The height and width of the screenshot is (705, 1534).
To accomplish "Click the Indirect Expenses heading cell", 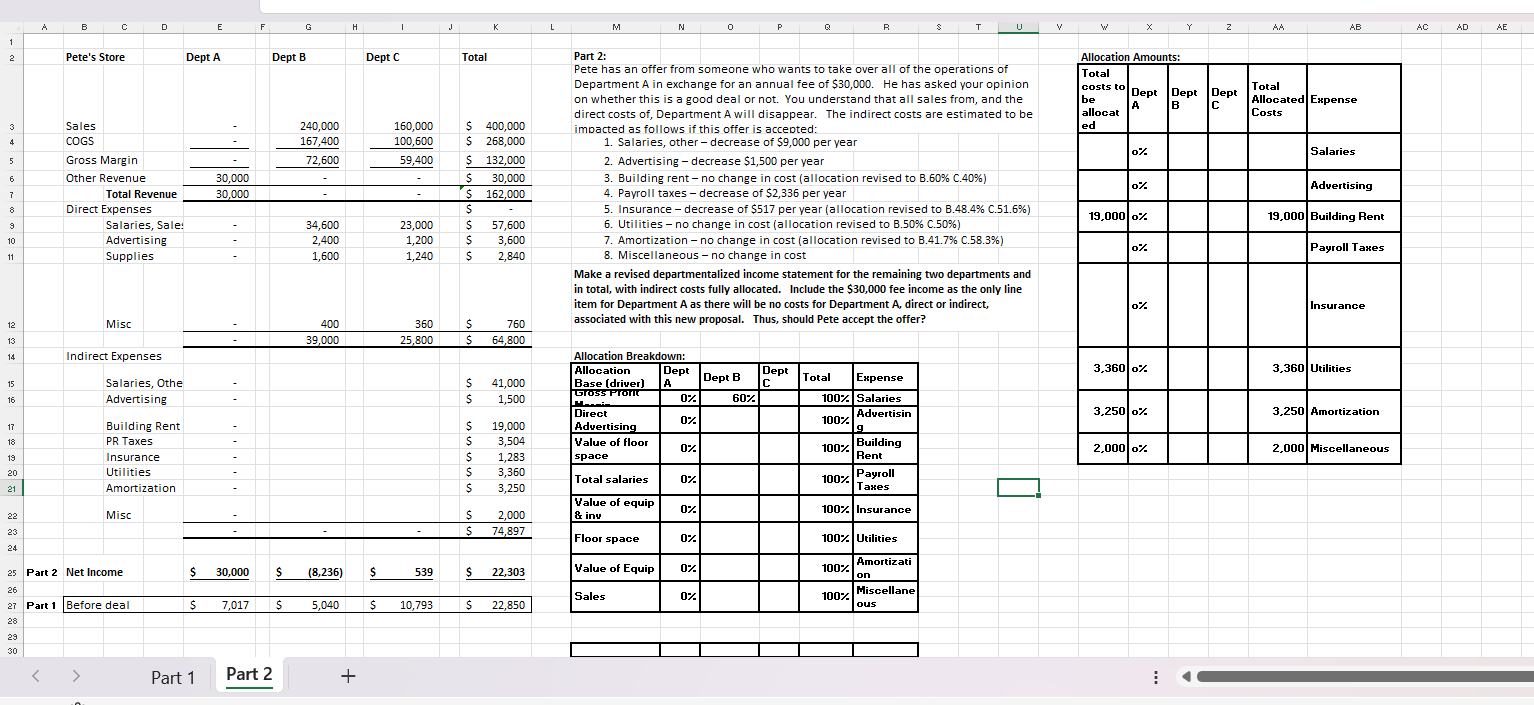I will (113, 355).
